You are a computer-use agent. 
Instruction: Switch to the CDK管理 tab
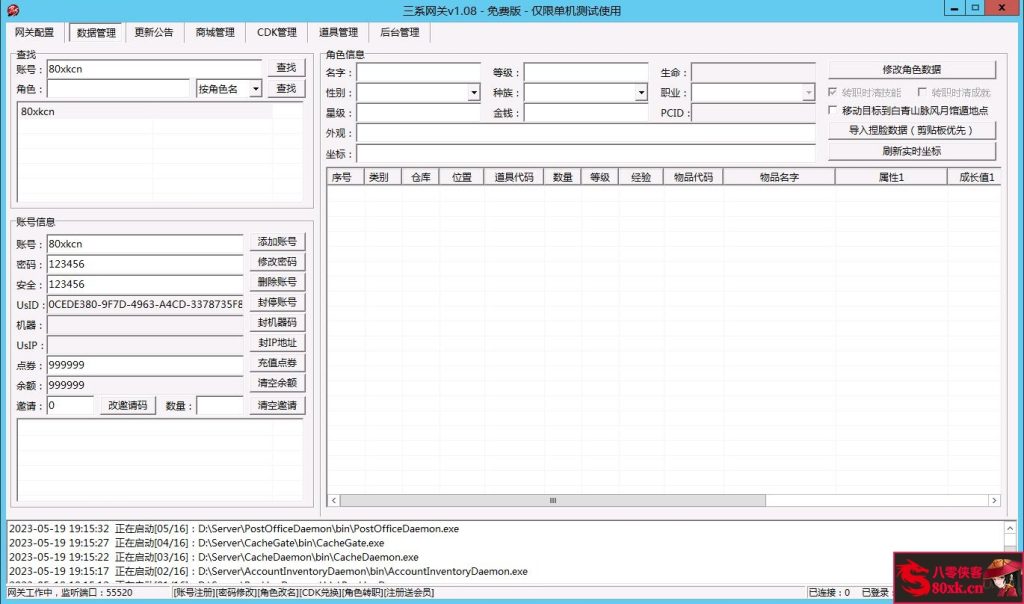coord(276,32)
